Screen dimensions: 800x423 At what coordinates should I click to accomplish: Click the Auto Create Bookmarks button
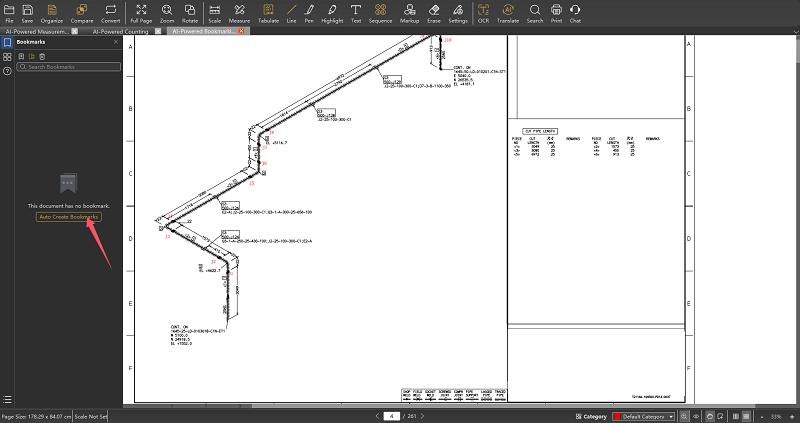68,217
